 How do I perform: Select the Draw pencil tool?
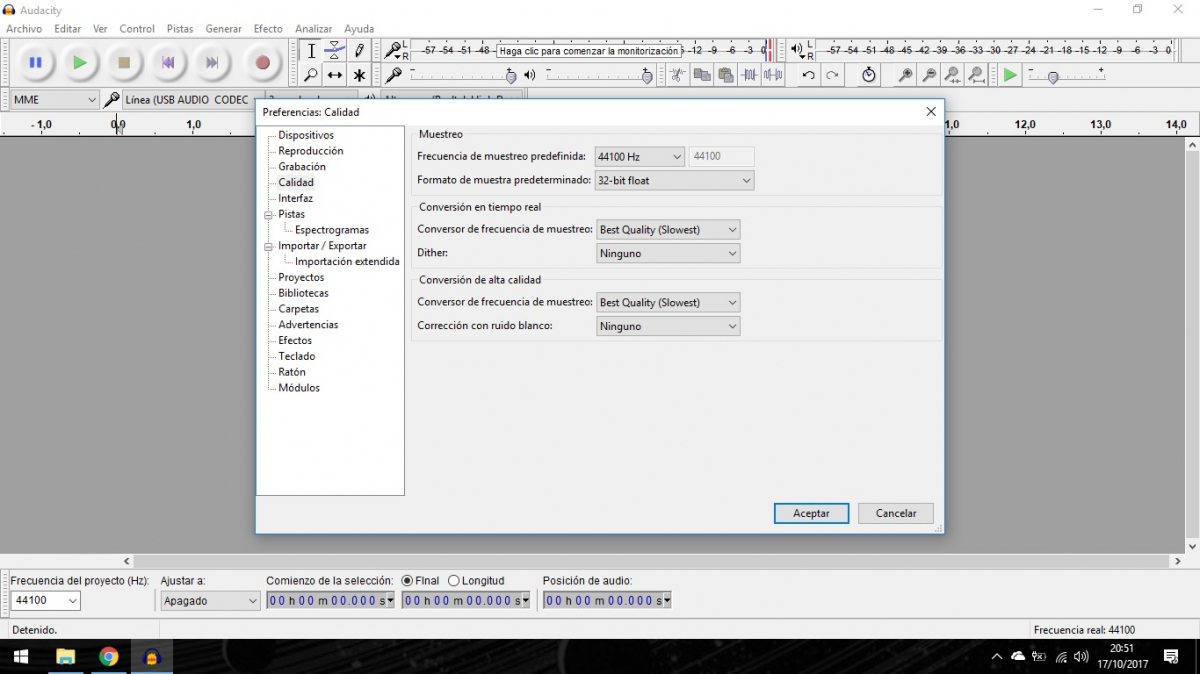[359, 50]
